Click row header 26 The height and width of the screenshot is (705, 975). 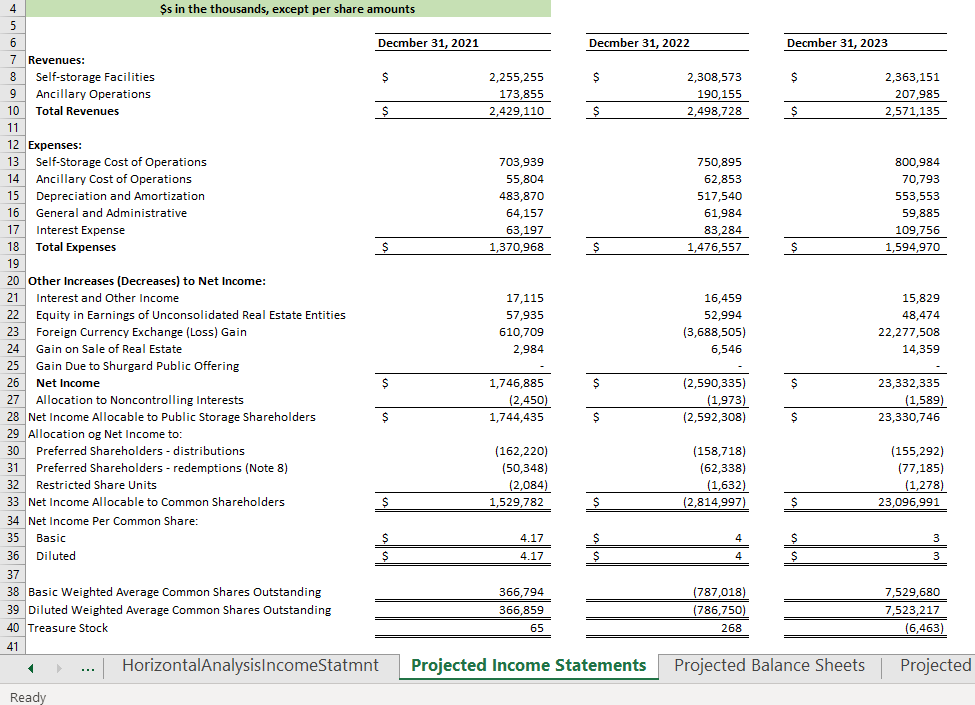[12, 382]
